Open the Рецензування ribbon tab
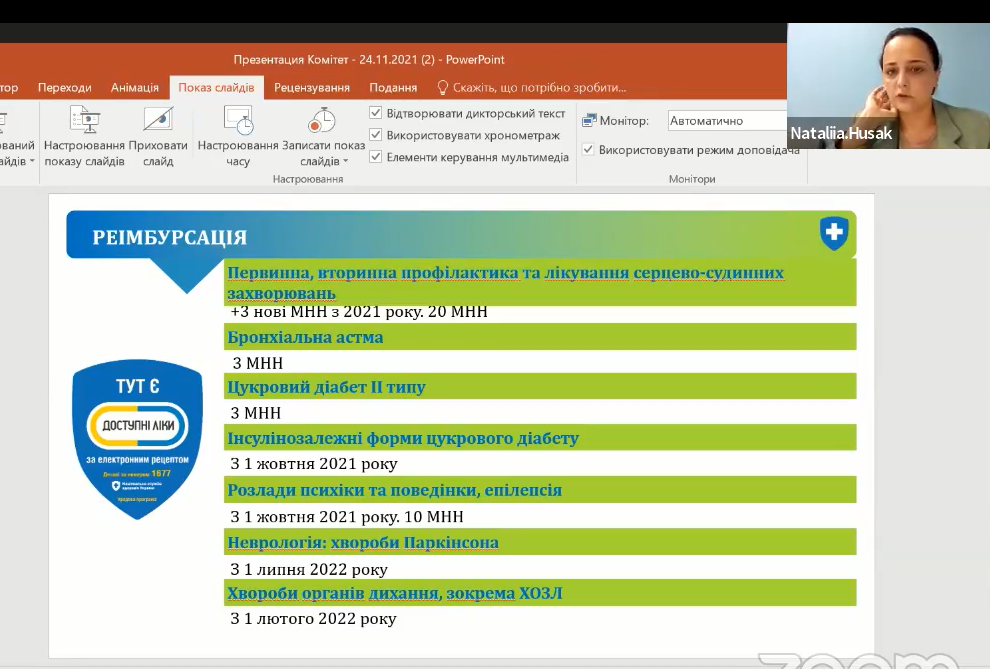990x669 pixels. pyautogui.click(x=311, y=88)
